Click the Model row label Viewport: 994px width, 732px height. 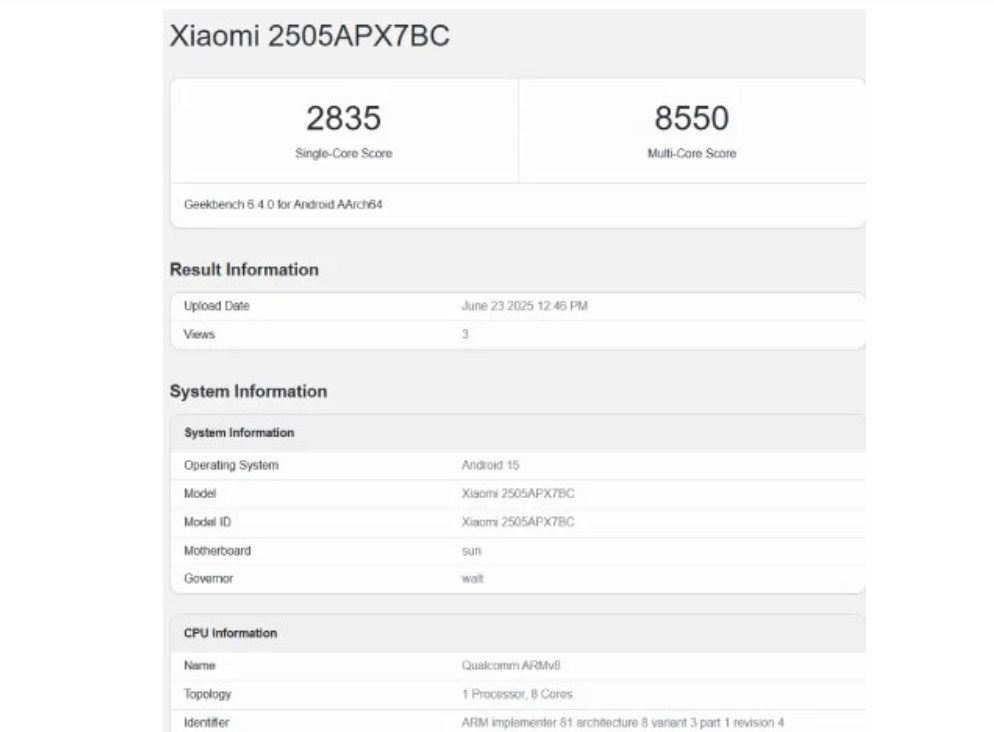point(200,494)
